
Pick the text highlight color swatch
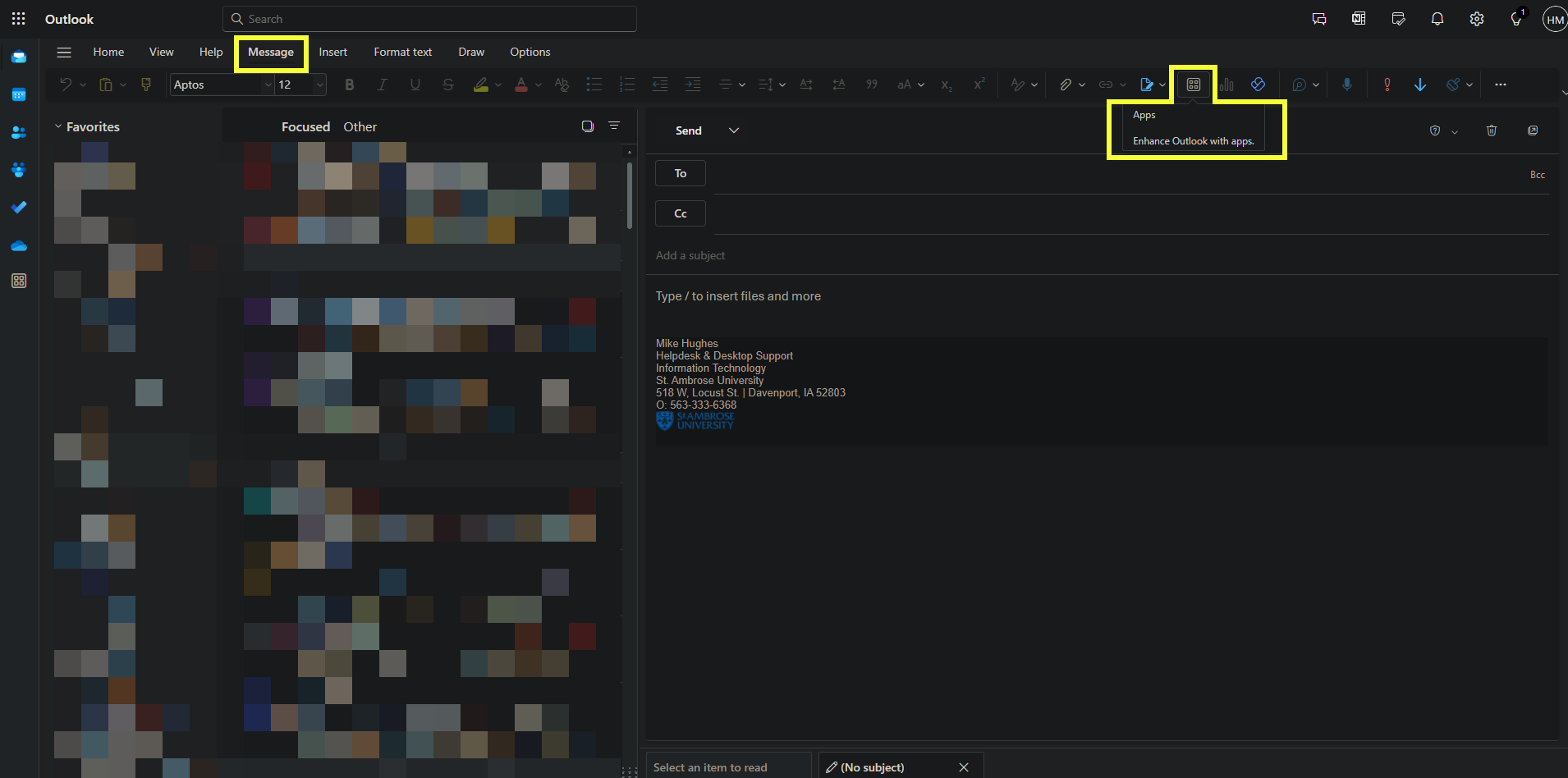(481, 85)
